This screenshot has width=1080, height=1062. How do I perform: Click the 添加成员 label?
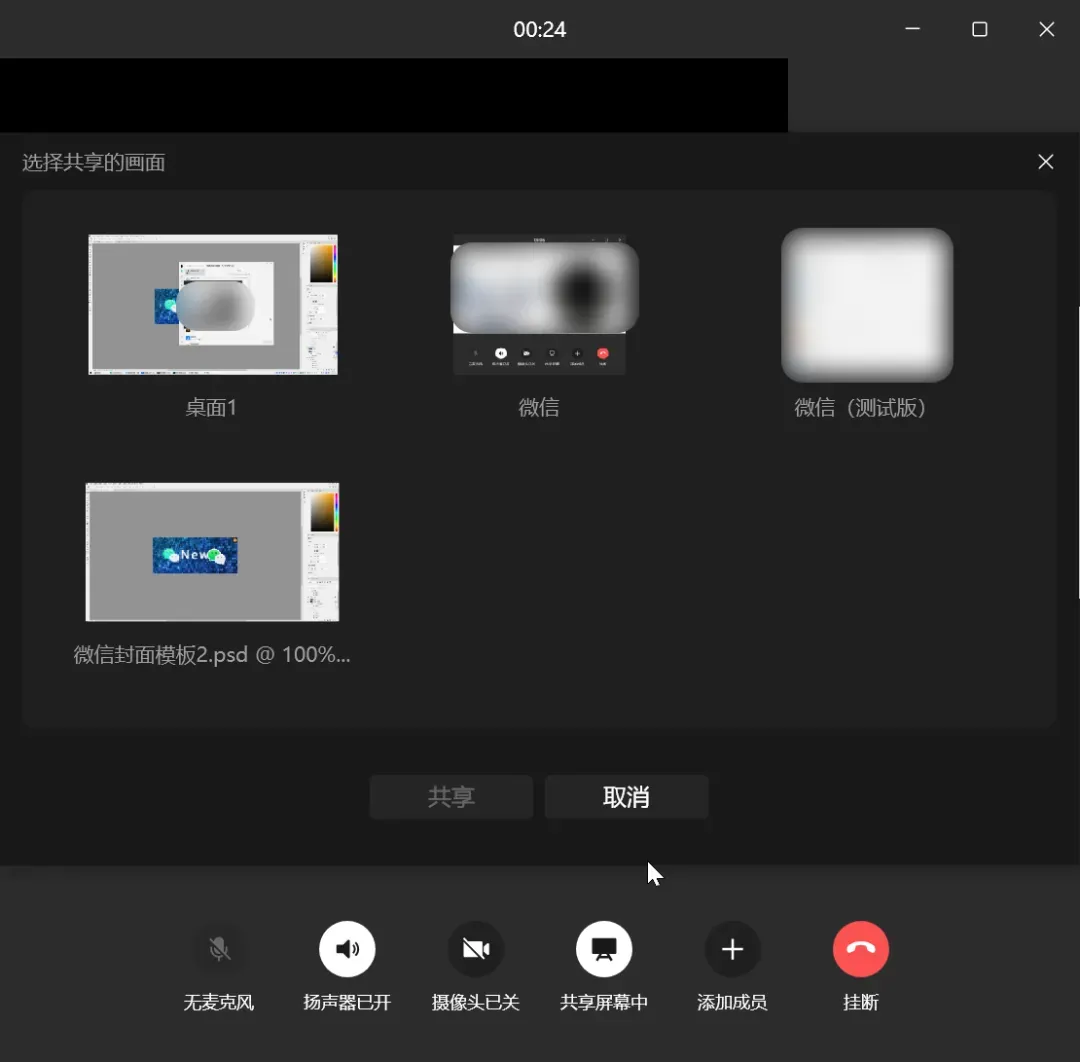732,1002
